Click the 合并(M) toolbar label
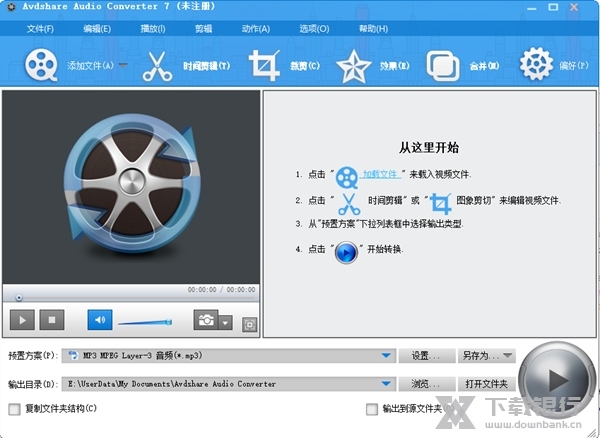Screen dimensions: 600x438 (484, 66)
